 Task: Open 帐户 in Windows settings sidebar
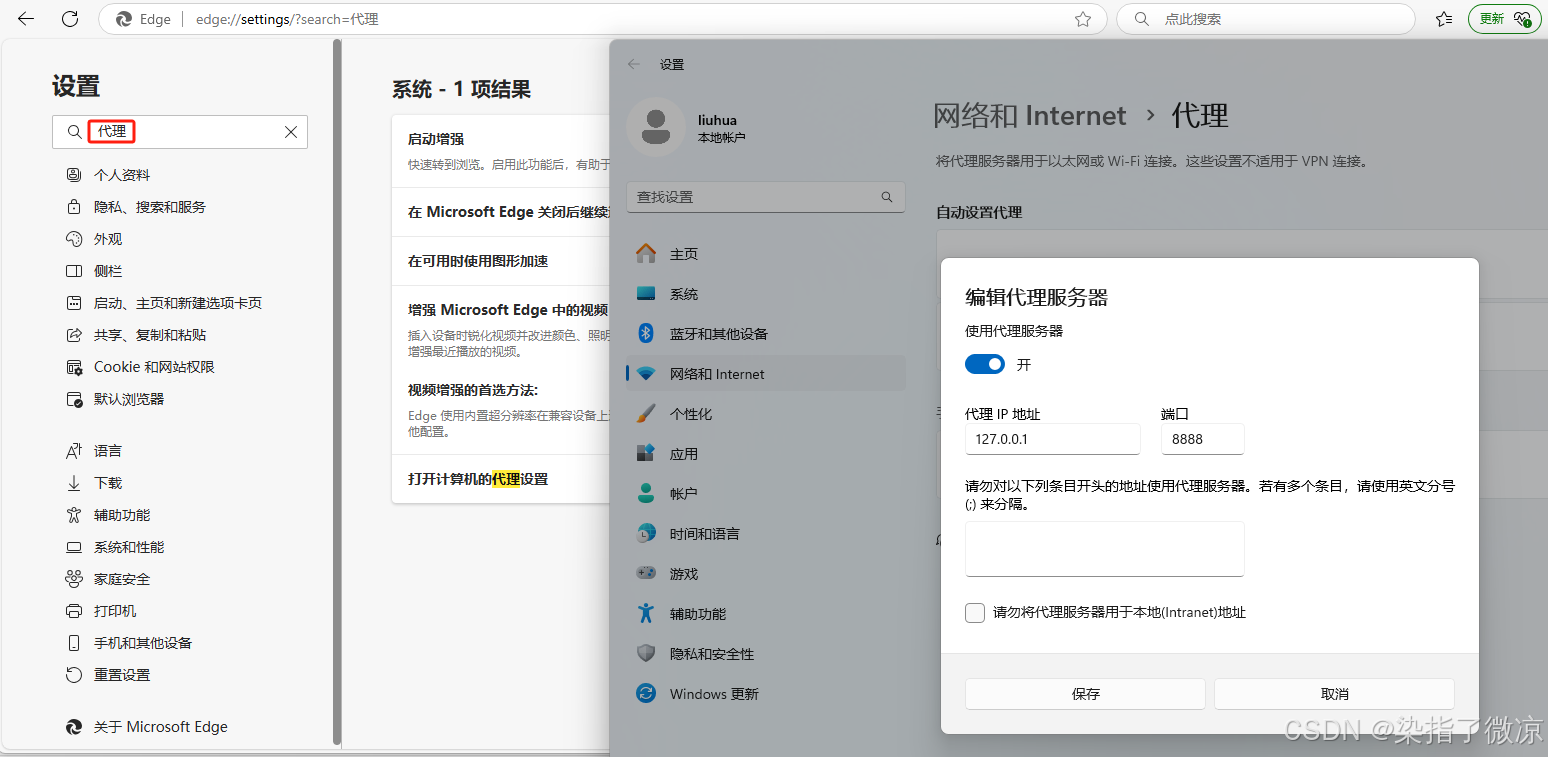pyautogui.click(x=766, y=494)
